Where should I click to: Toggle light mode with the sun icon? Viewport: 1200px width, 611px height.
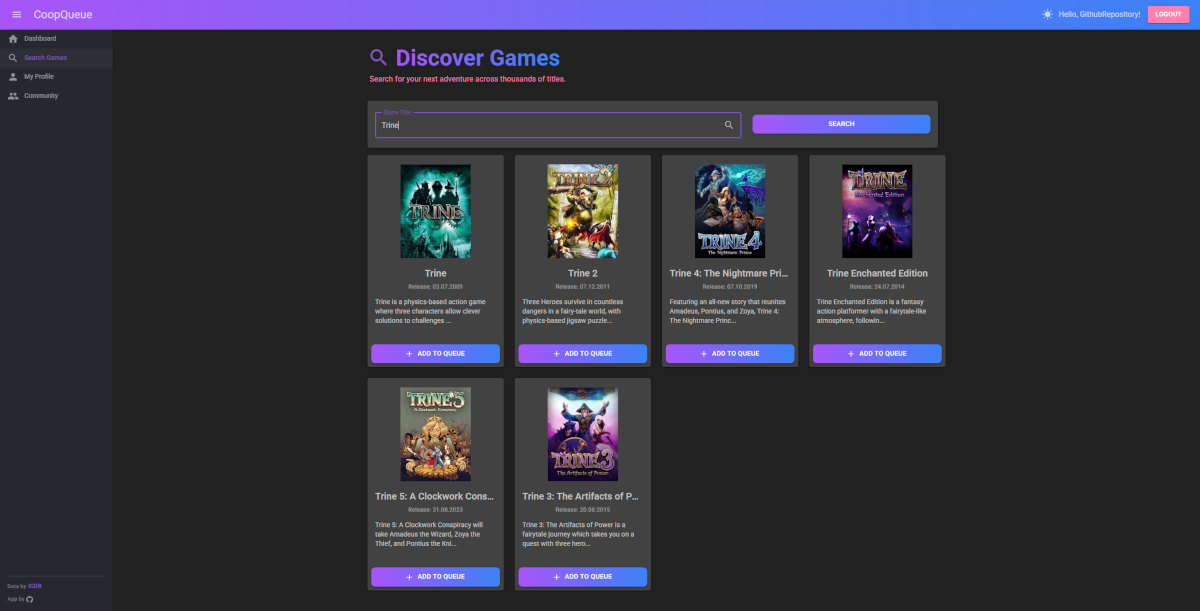[x=1047, y=14]
